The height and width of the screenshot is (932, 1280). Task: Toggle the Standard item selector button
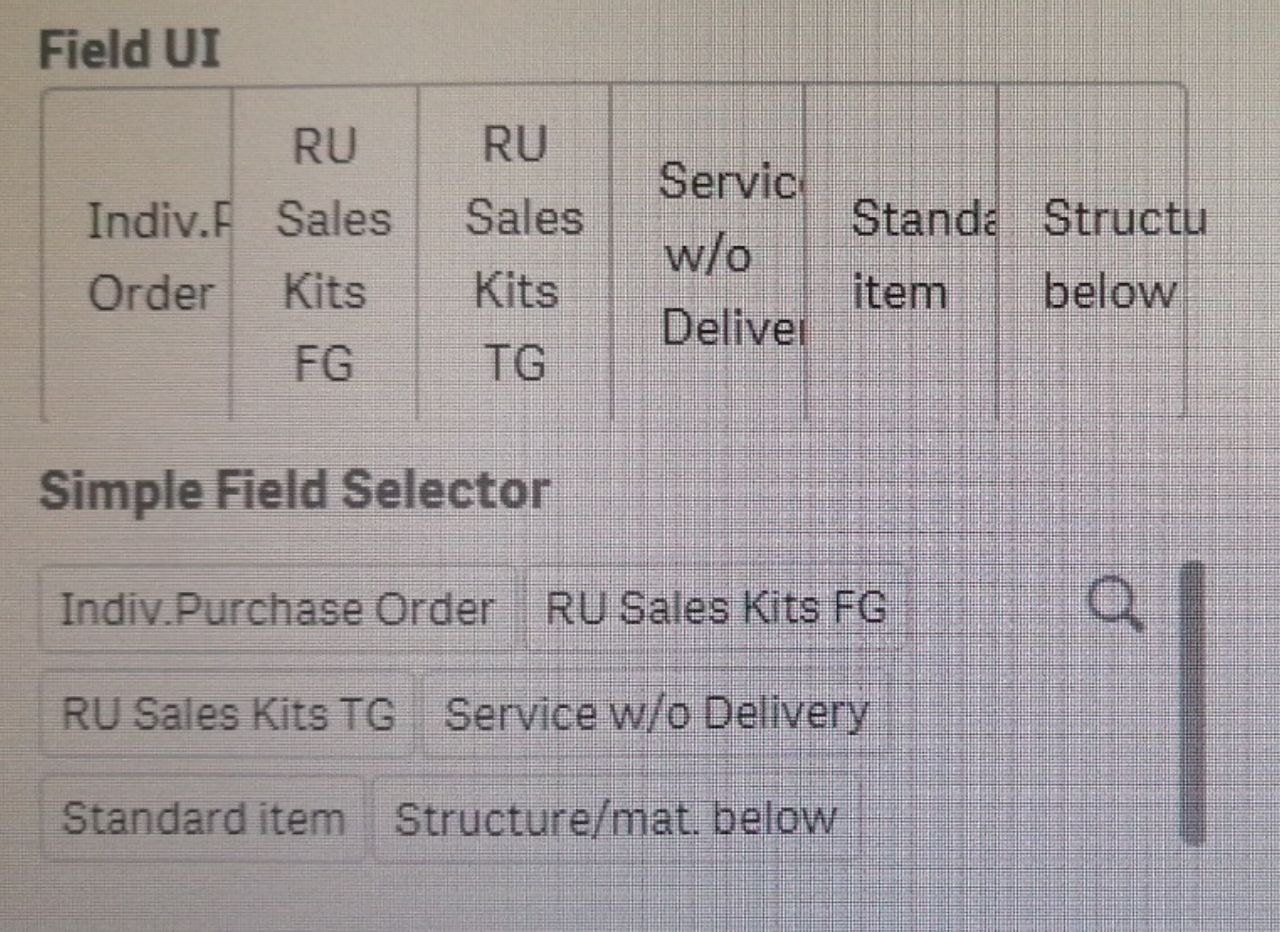[203, 818]
